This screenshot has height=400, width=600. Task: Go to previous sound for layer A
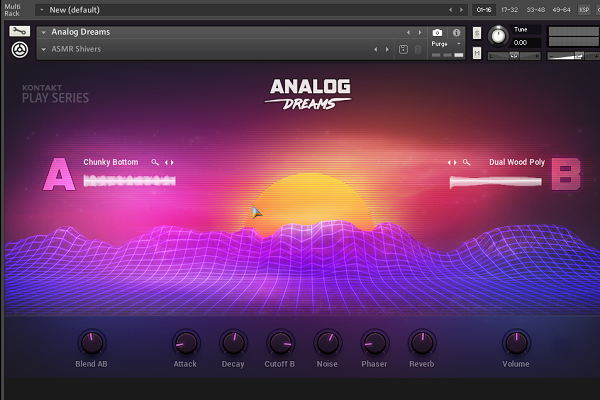166,163
